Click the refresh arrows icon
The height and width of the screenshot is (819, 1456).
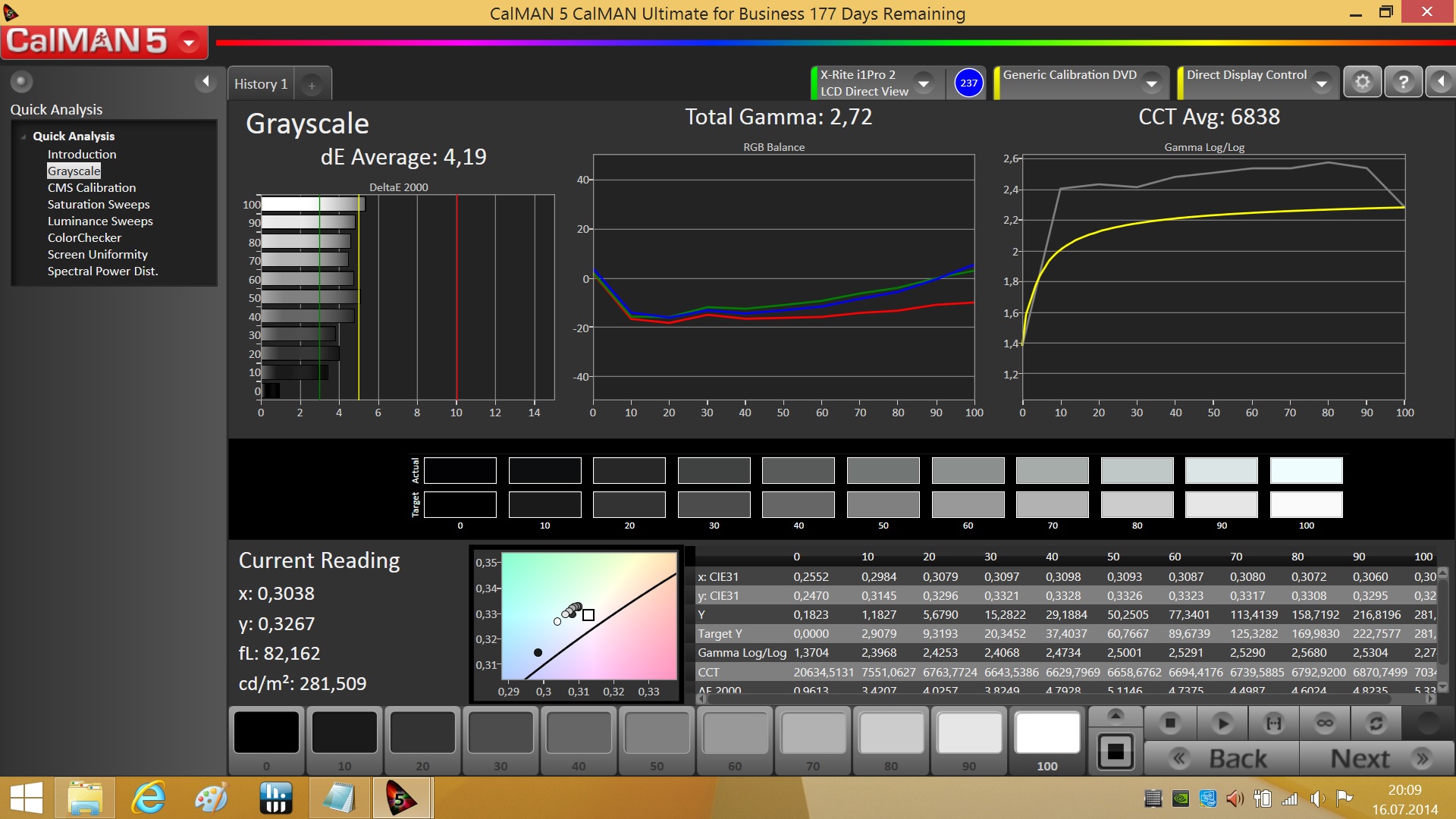[x=1376, y=723]
